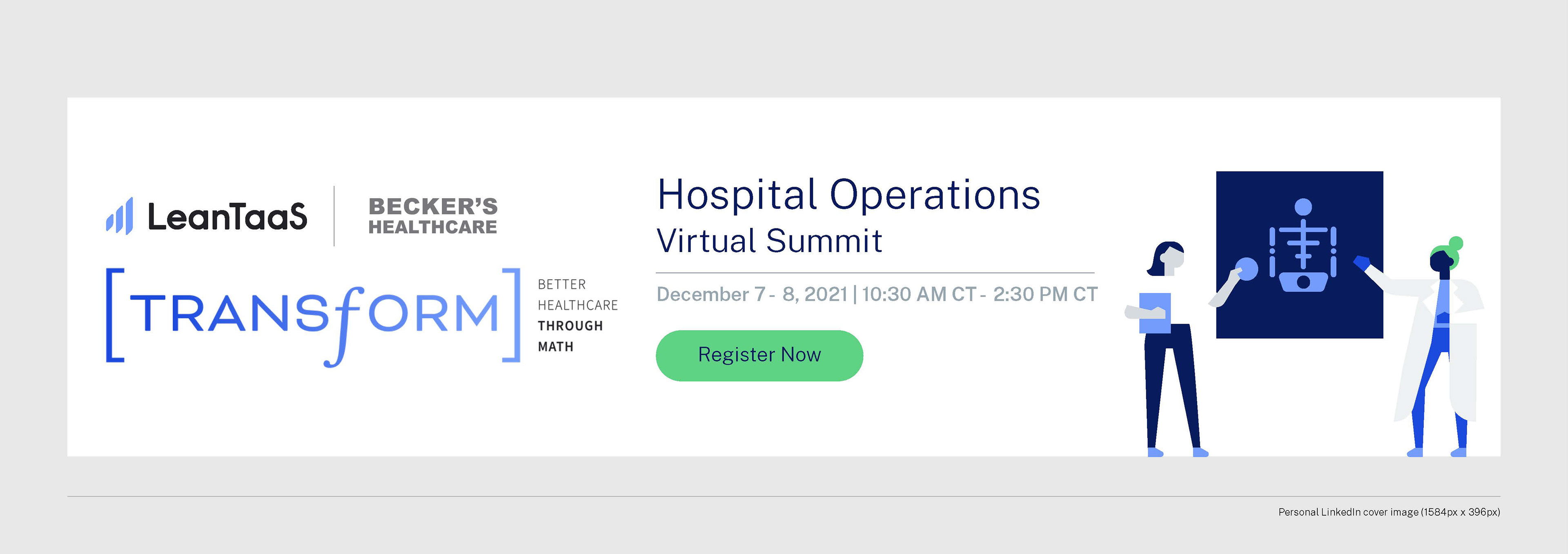Click the green Register Now button

tap(759, 355)
